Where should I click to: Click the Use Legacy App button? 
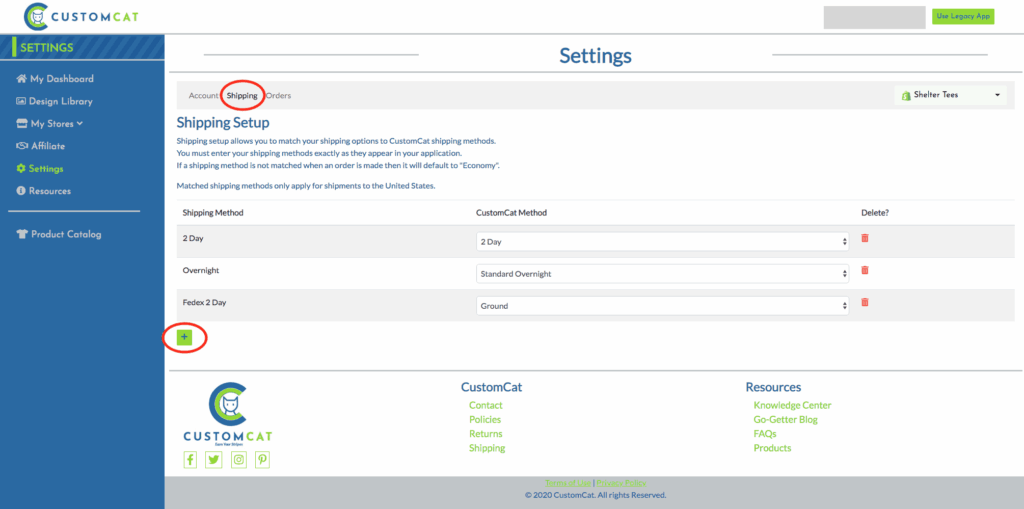pyautogui.click(x=963, y=16)
